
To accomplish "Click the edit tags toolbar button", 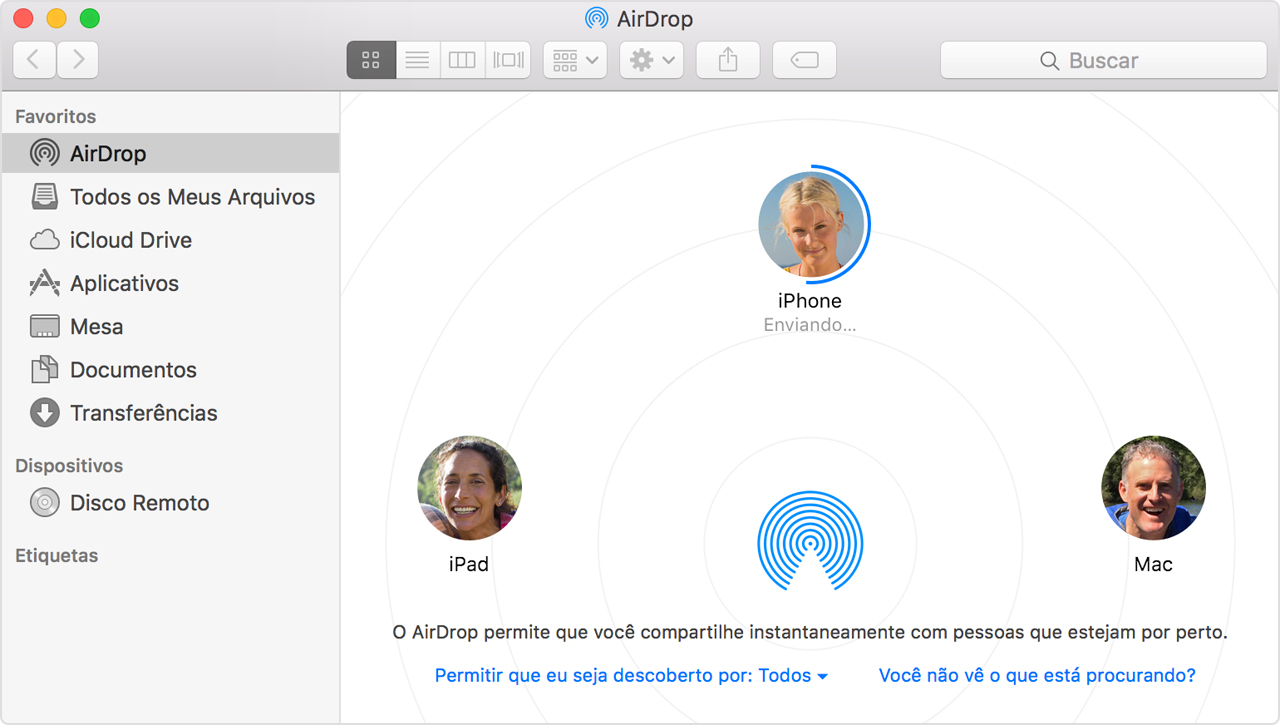I will click(804, 60).
